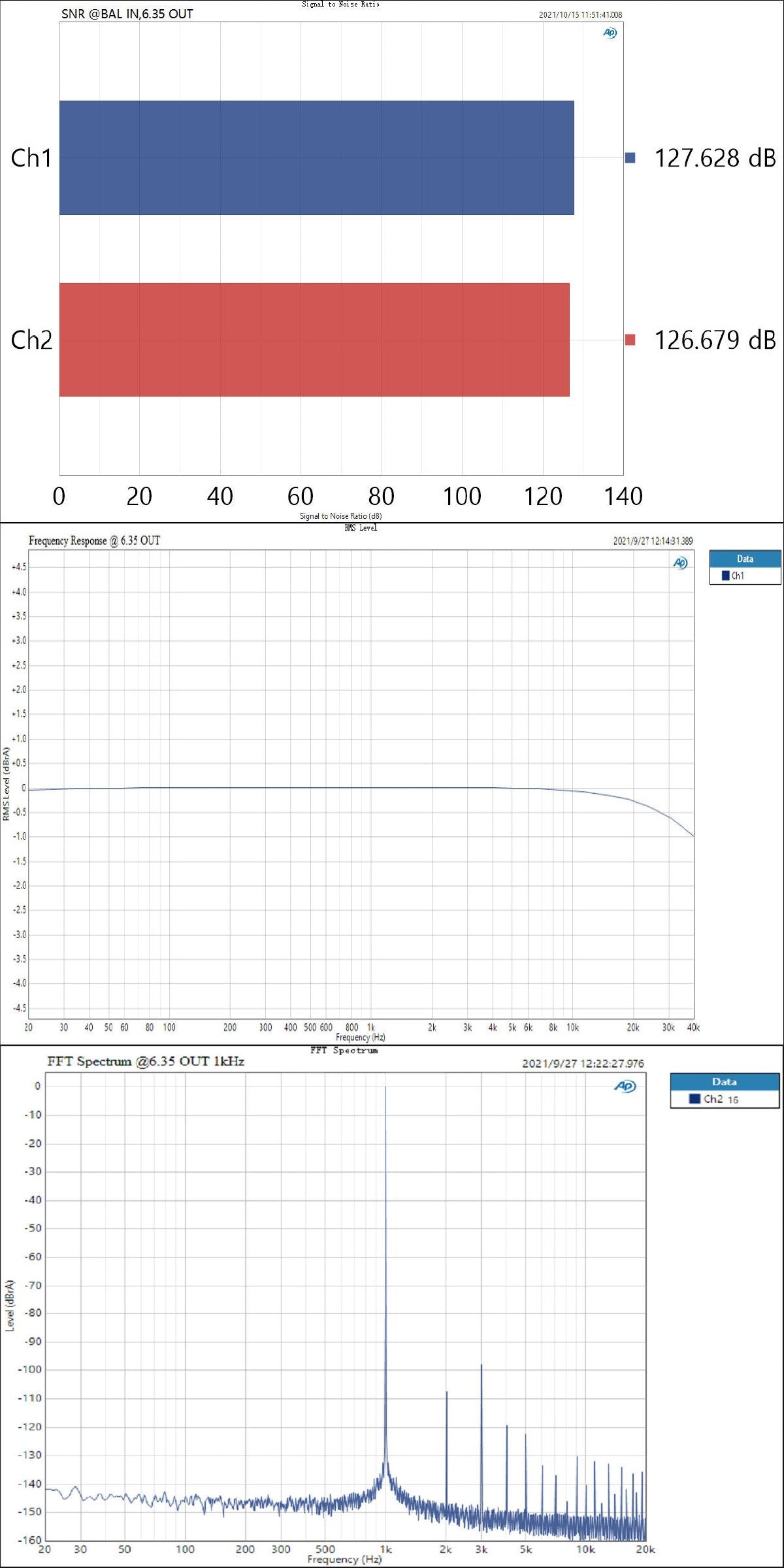The height and width of the screenshot is (1568, 784).
Task: Click Ch1 color marker in Frequency Response legend
Action: pos(725,576)
